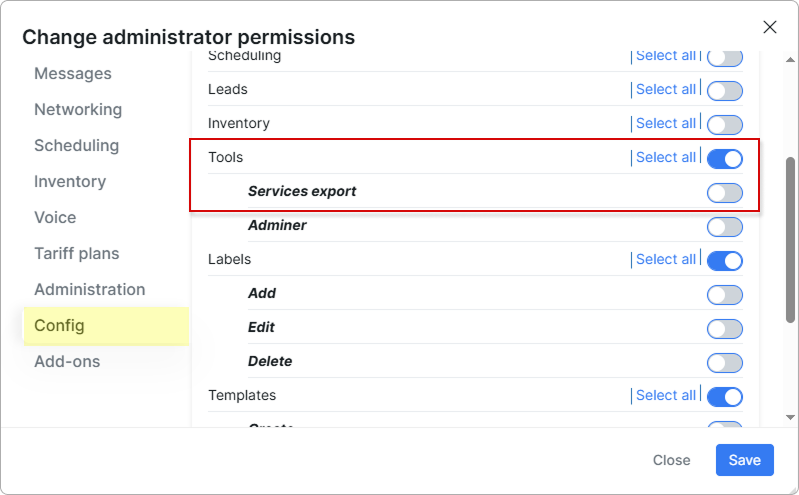The width and height of the screenshot is (799, 495).
Task: Click the Services export label
Action: pyautogui.click(x=302, y=191)
